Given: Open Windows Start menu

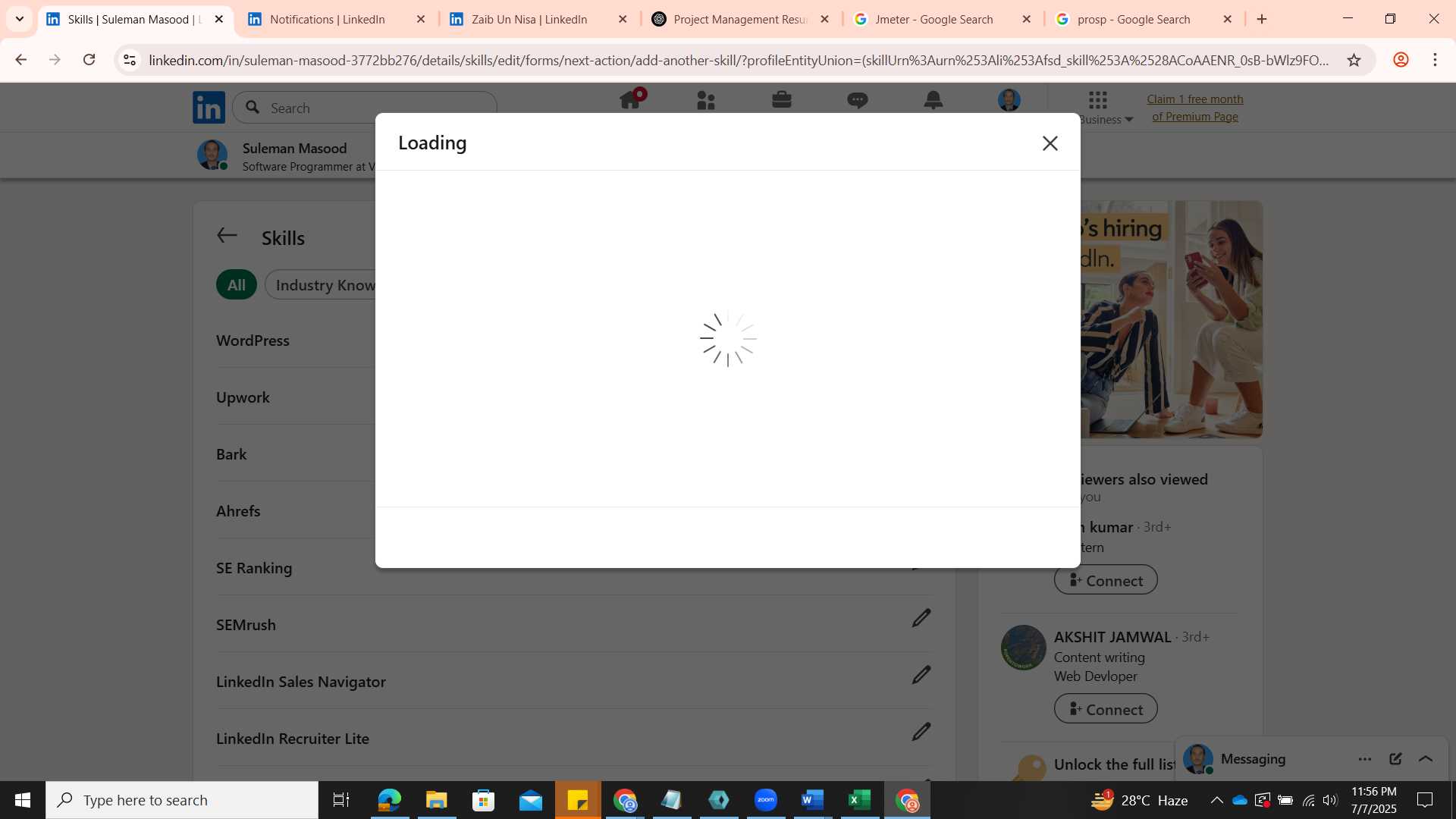Looking at the screenshot, I should point(23,800).
